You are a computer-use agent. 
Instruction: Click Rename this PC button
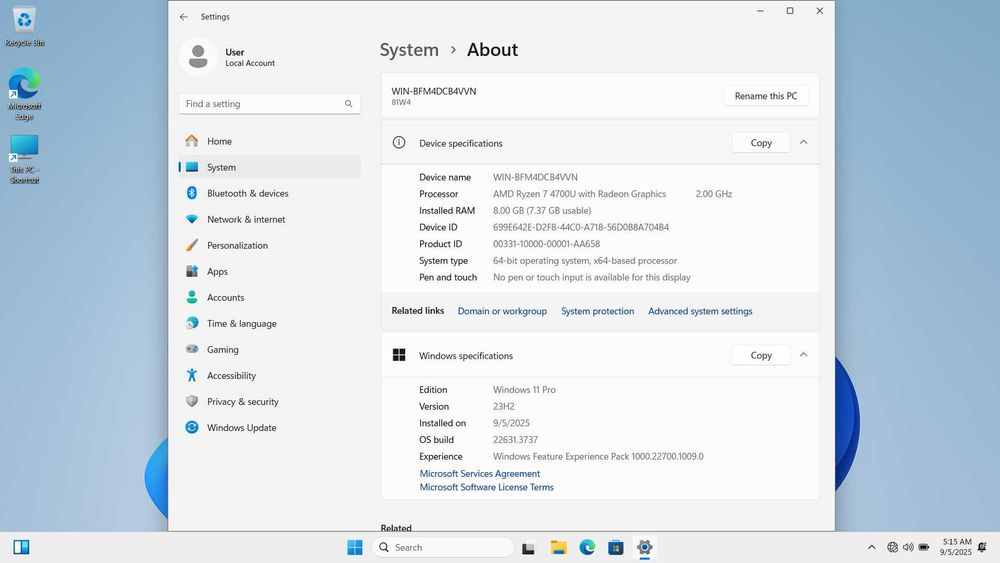point(766,96)
